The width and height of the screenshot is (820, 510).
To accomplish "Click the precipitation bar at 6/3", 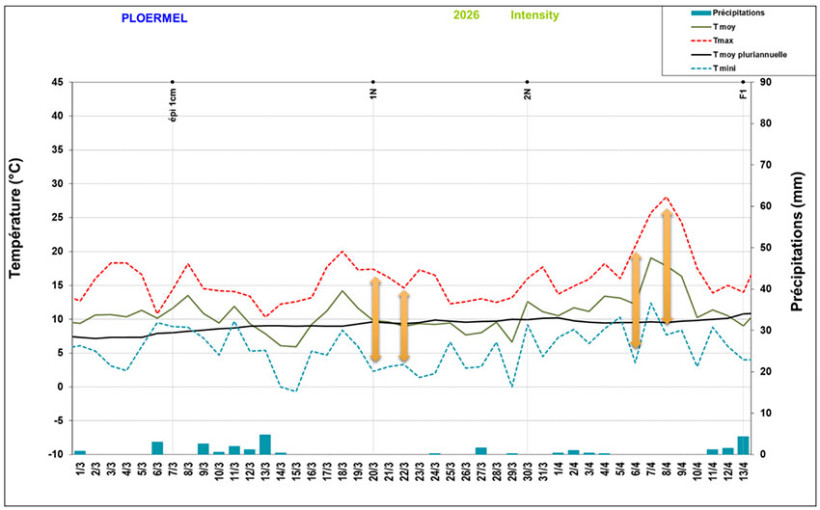I will (x=157, y=447).
